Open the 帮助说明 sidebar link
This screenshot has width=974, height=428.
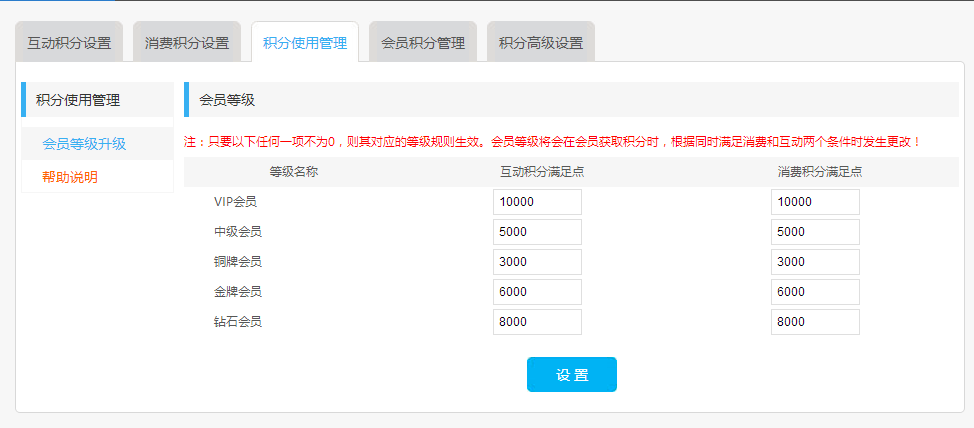70,177
